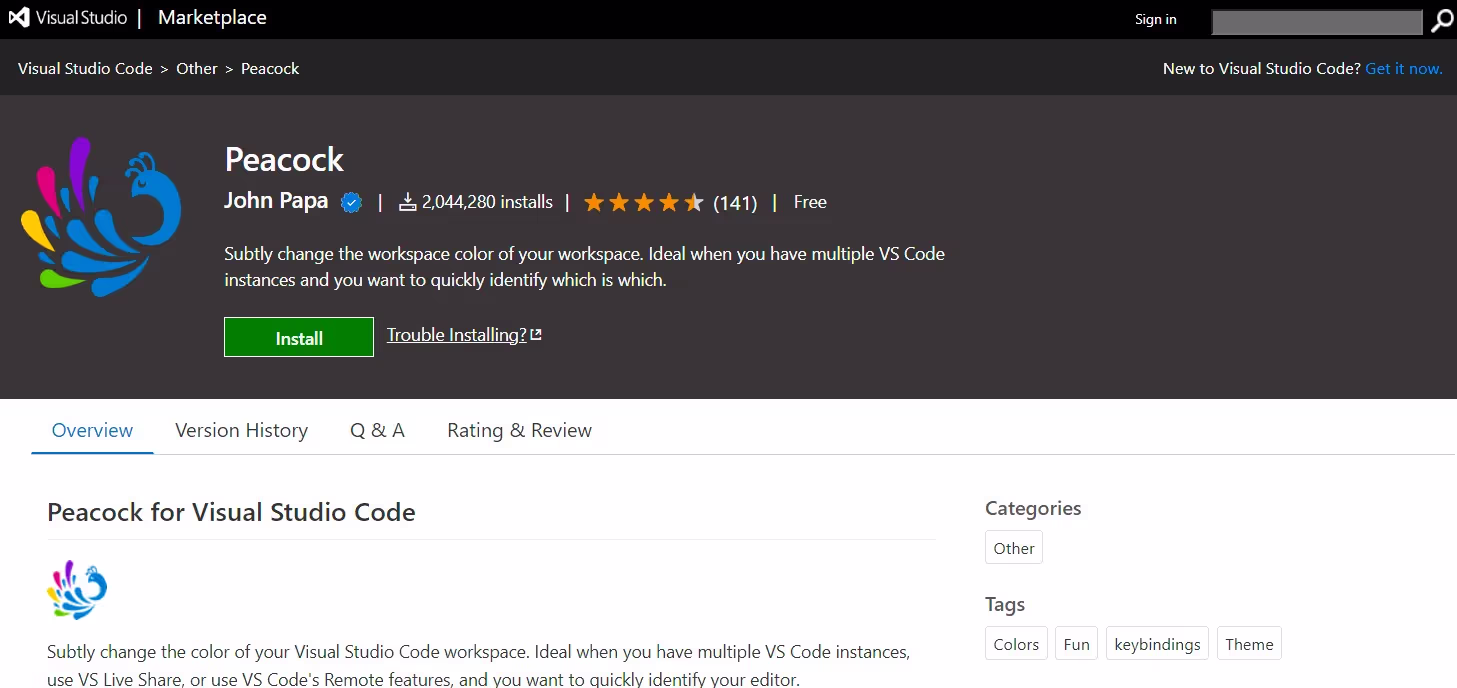Click the installs download icon
This screenshot has height=688, width=1457.
coord(407,203)
